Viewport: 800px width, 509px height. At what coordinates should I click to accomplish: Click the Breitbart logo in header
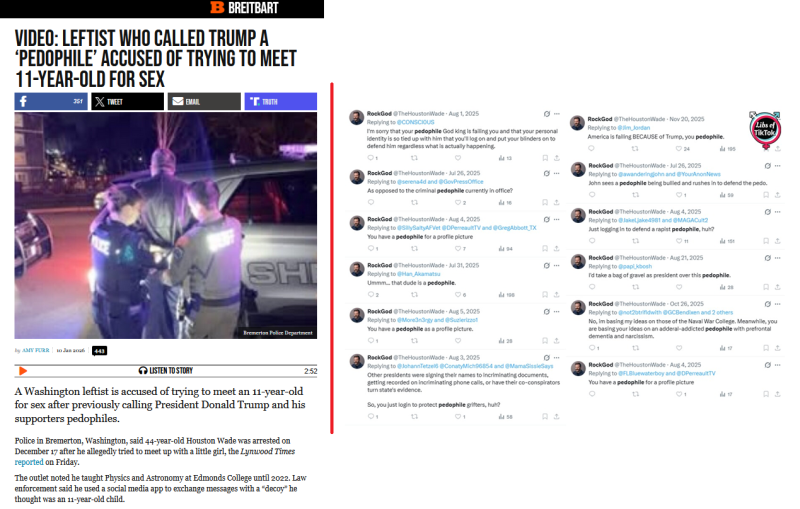click(244, 8)
